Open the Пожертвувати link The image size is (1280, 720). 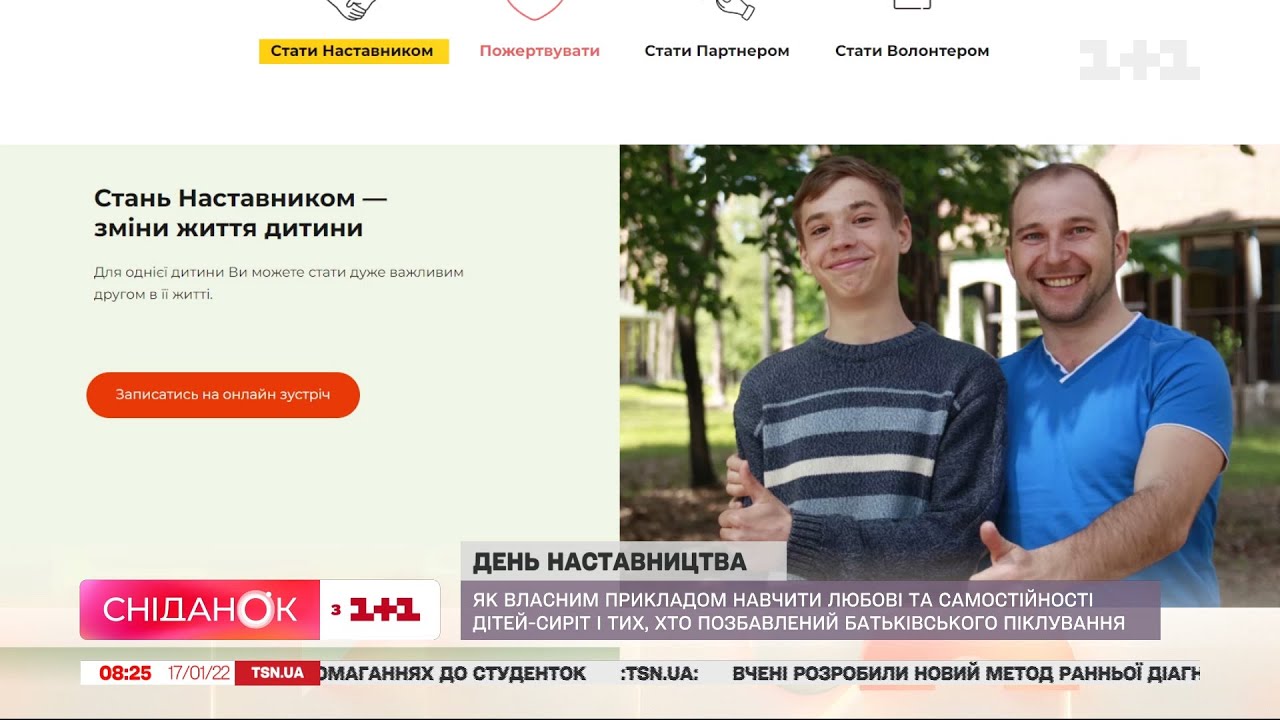coord(539,51)
